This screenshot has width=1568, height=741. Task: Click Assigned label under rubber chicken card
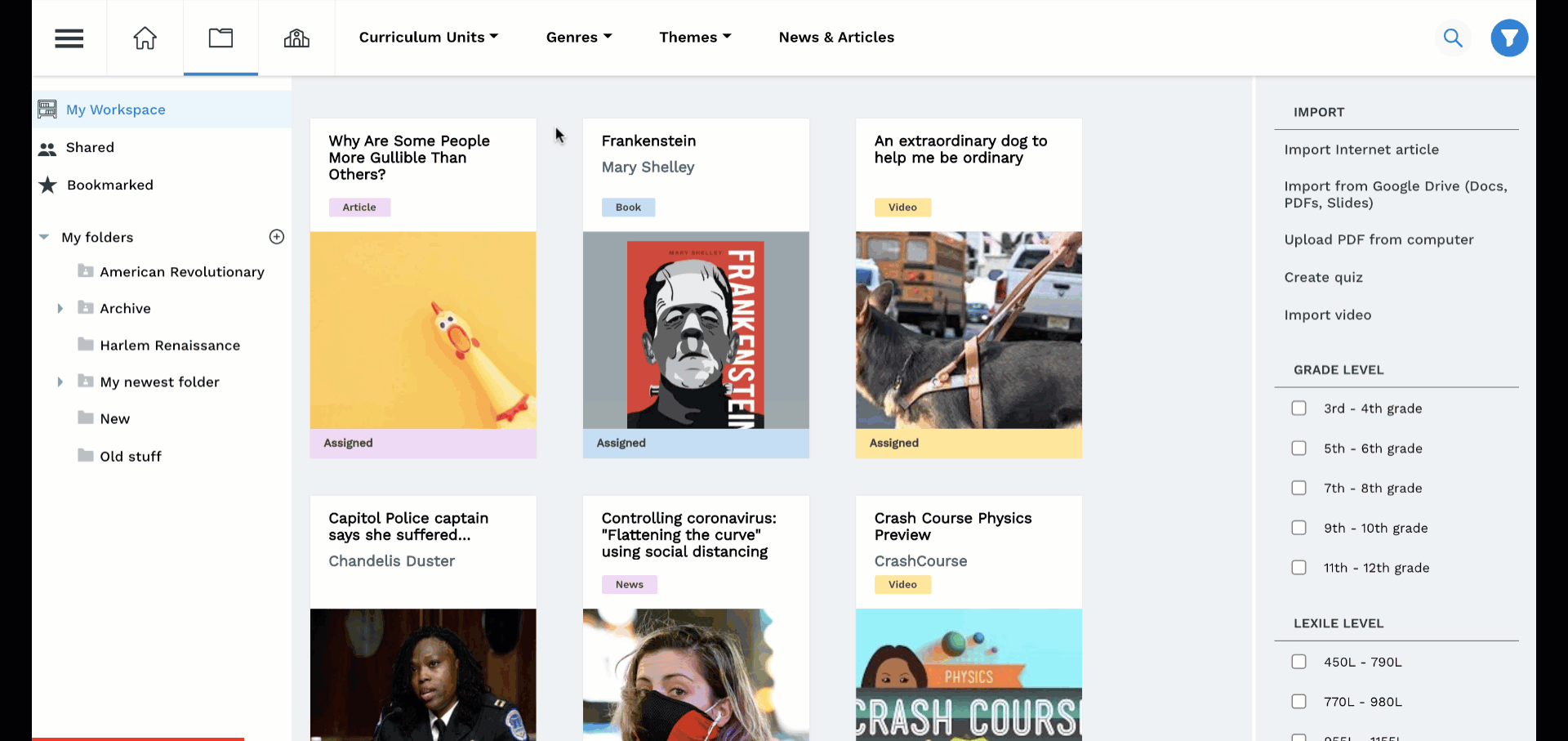pos(348,443)
